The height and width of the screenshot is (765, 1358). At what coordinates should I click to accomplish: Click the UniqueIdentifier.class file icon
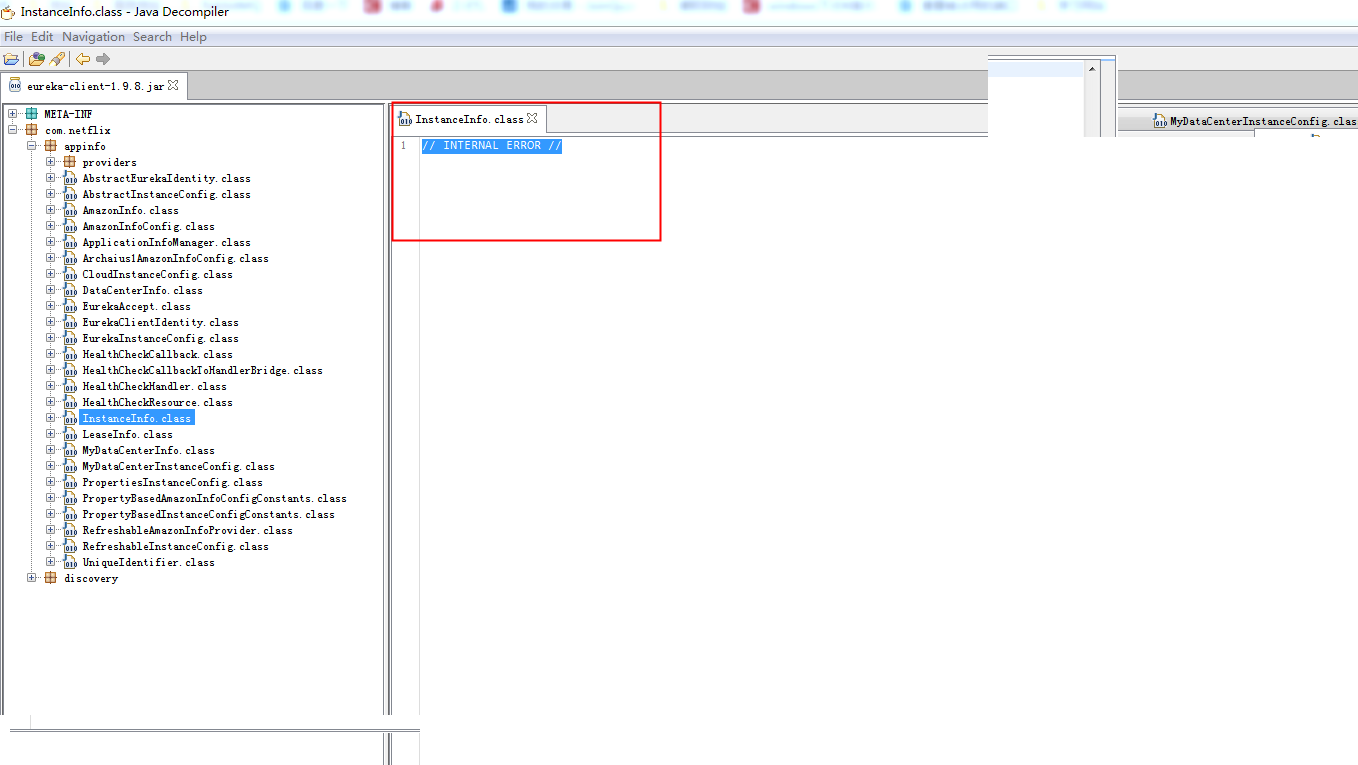click(70, 562)
